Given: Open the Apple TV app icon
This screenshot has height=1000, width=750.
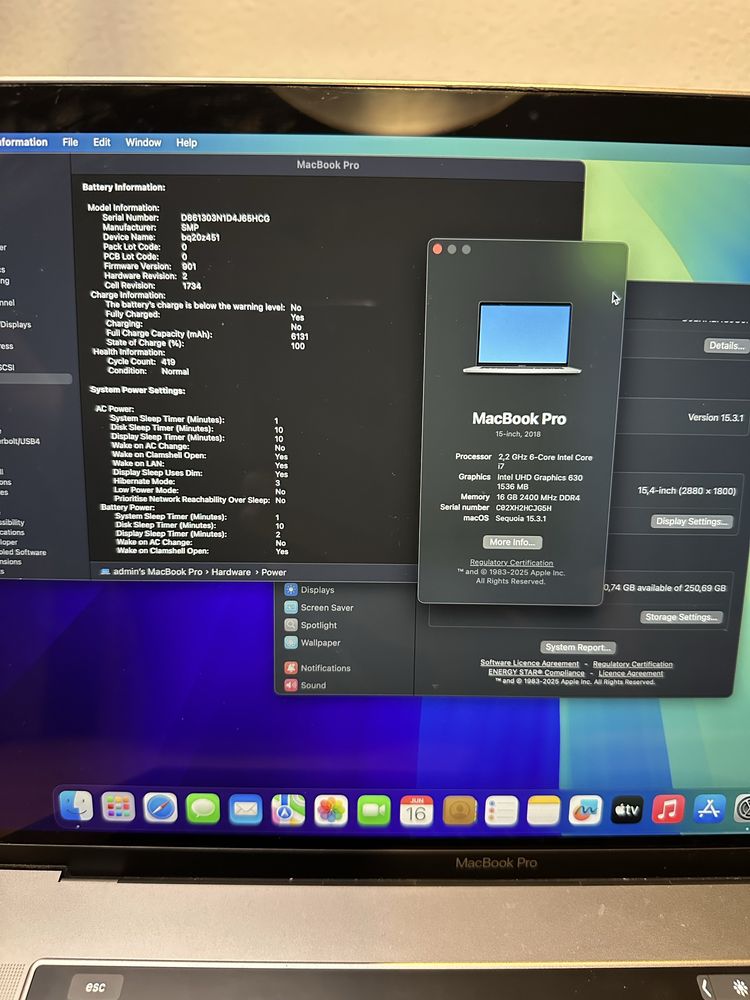Looking at the screenshot, I should (627, 809).
